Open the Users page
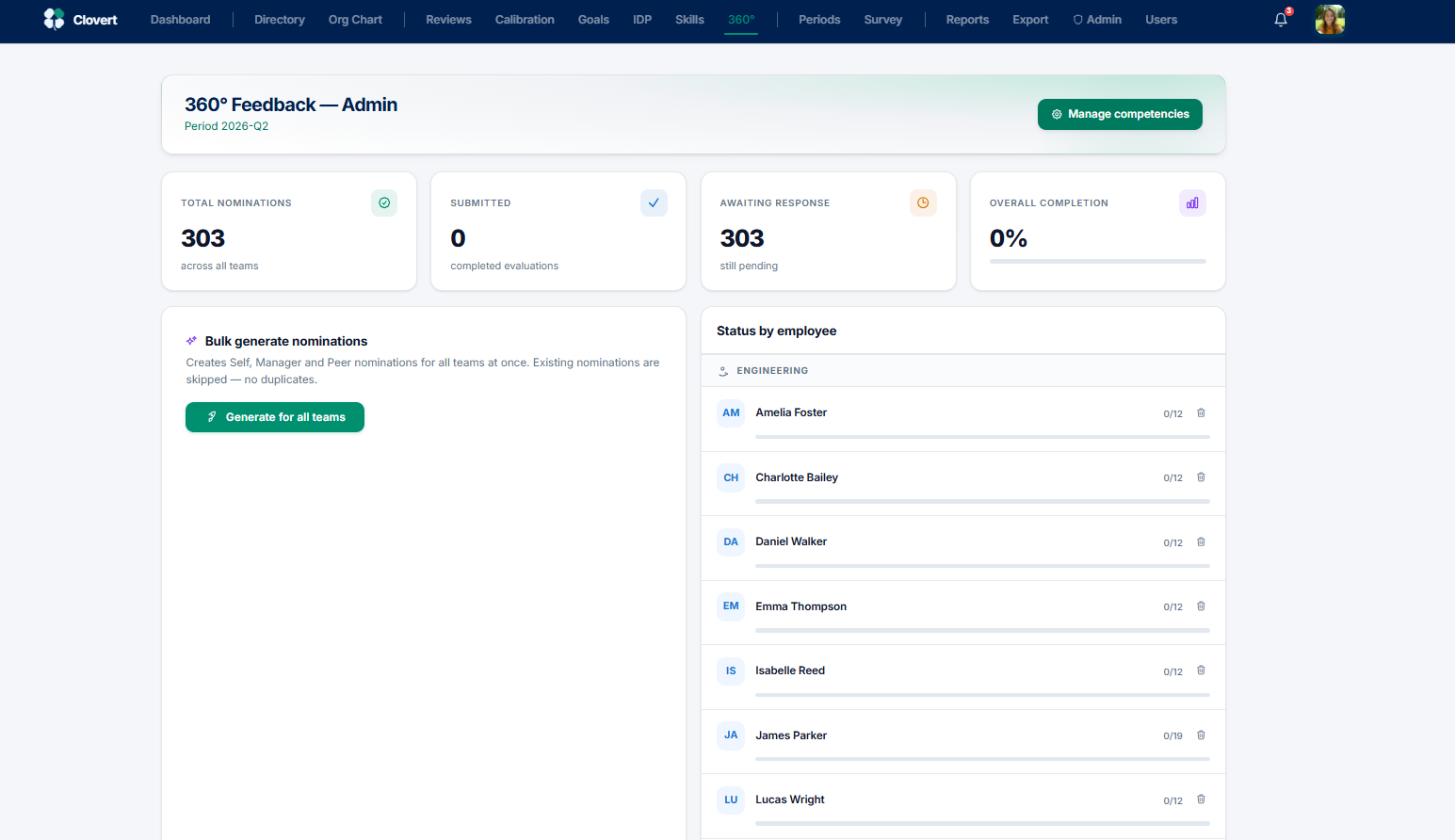 click(x=1161, y=20)
